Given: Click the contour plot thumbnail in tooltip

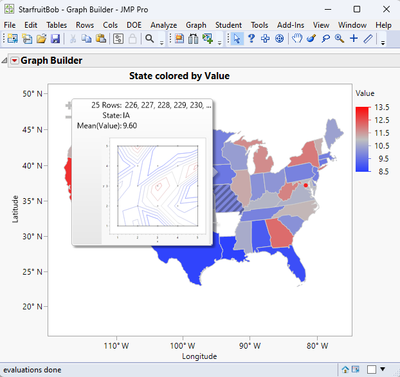Looking at the screenshot, I should pyautogui.click(x=157, y=186).
